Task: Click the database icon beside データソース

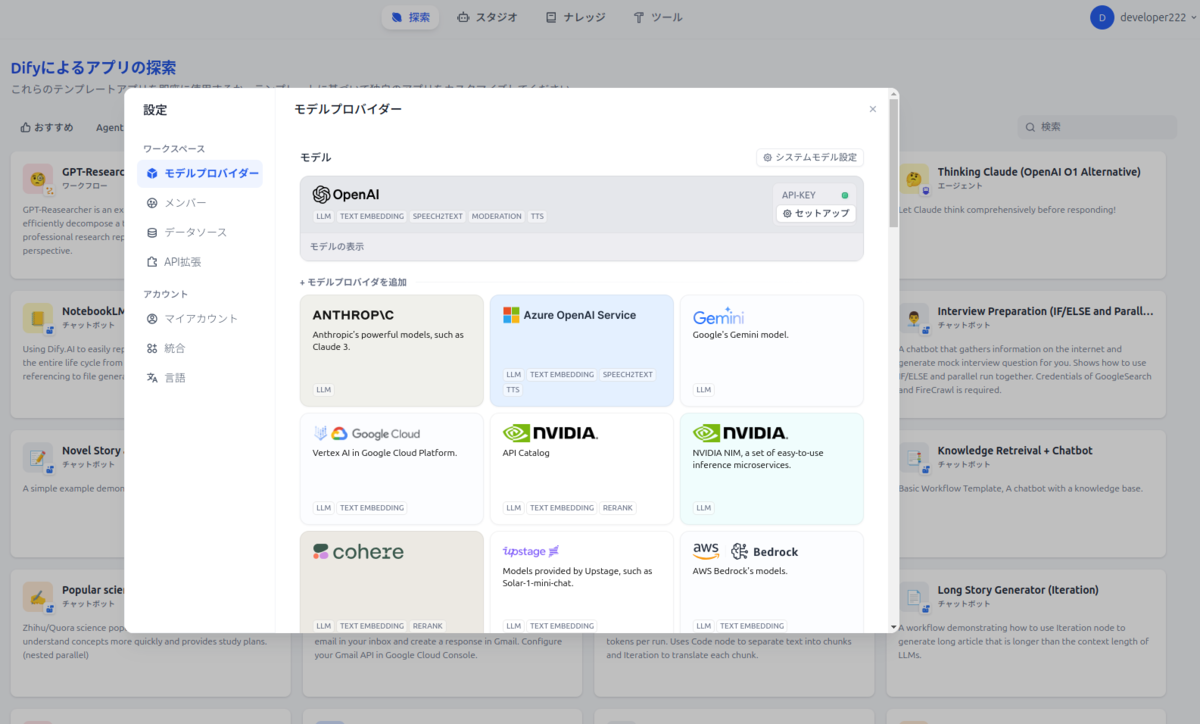Action: [152, 232]
